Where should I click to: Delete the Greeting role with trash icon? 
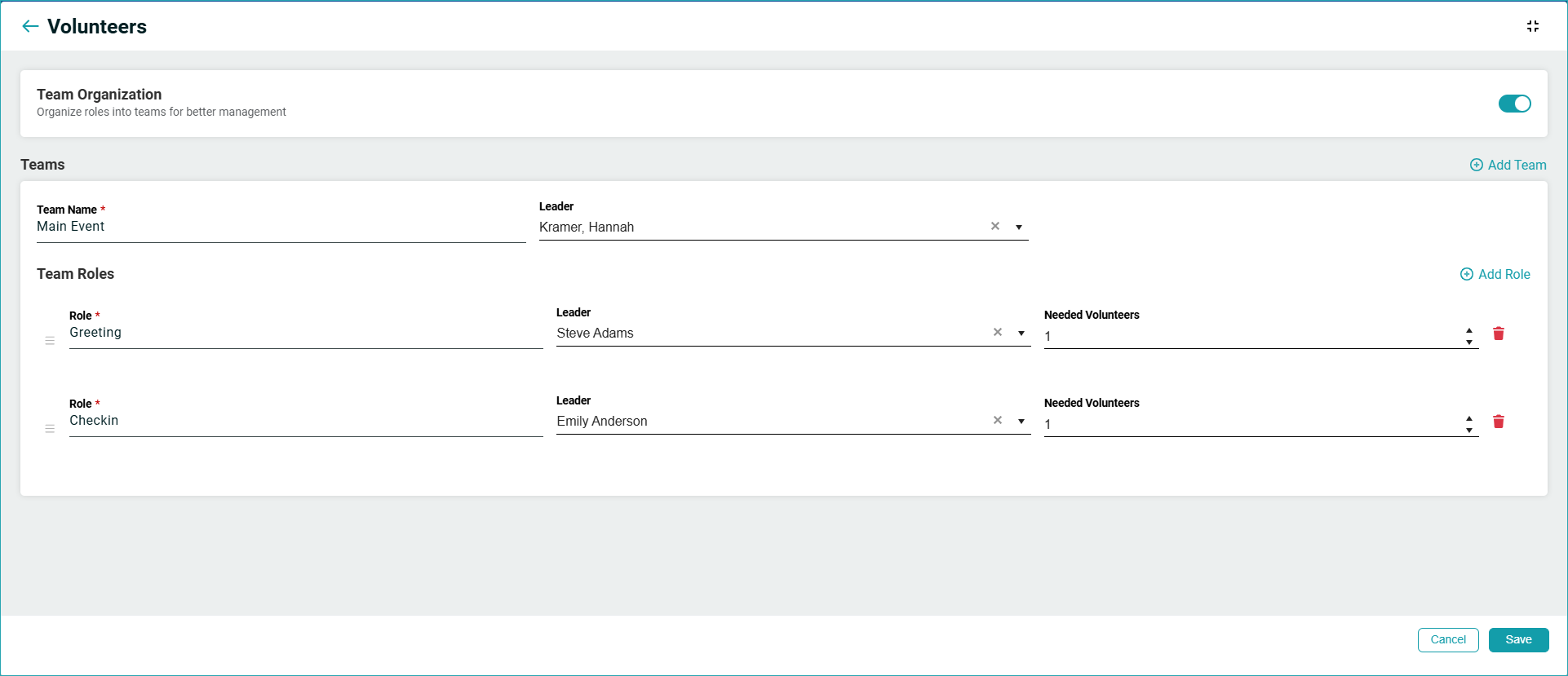[1498, 334]
